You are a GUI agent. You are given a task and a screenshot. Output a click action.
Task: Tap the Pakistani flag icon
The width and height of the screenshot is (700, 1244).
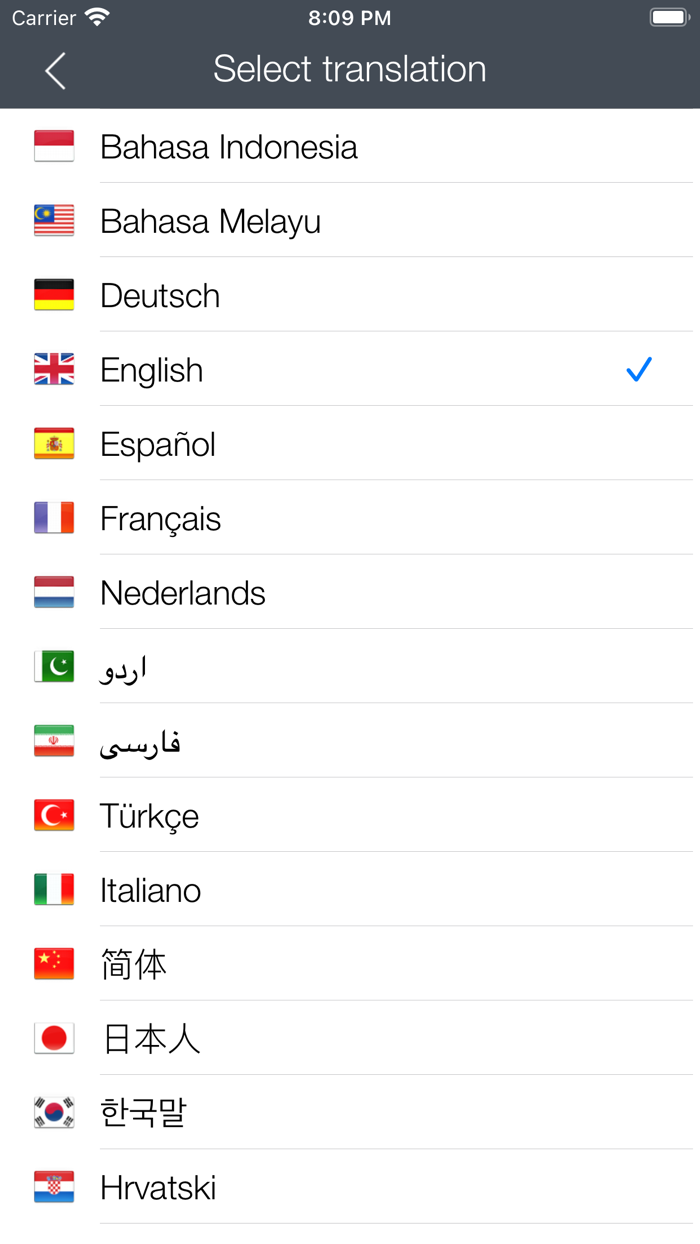54,667
